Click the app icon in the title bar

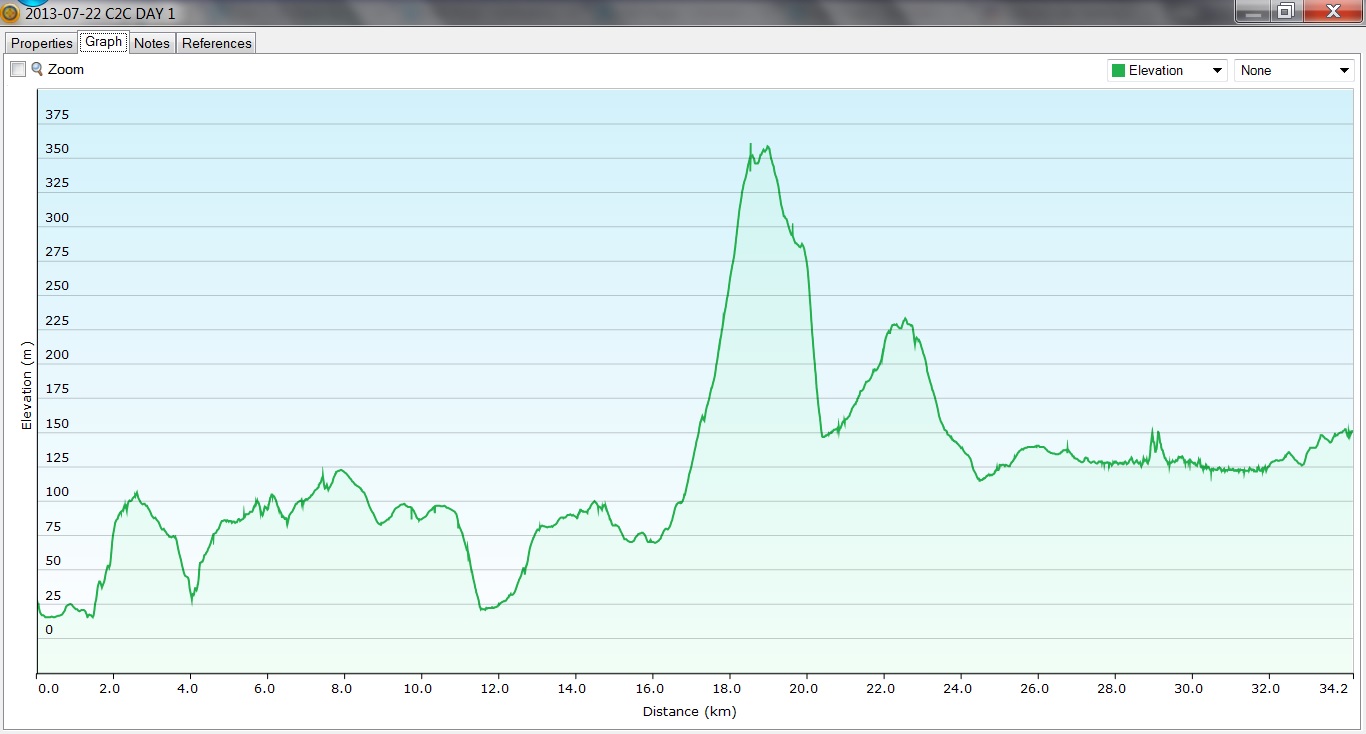[x=10, y=14]
